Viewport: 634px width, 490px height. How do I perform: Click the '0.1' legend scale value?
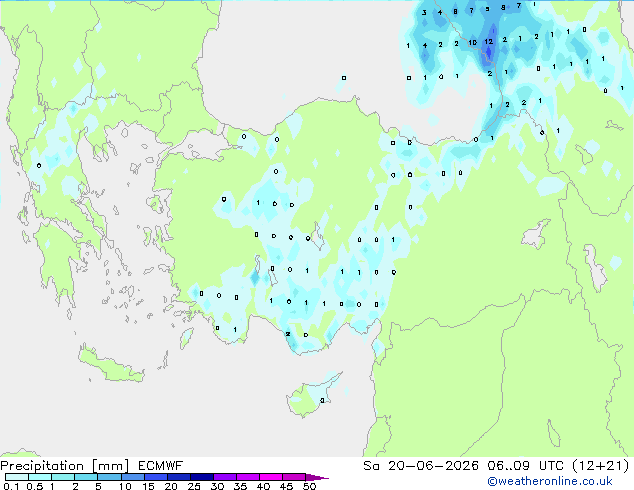tap(11, 486)
